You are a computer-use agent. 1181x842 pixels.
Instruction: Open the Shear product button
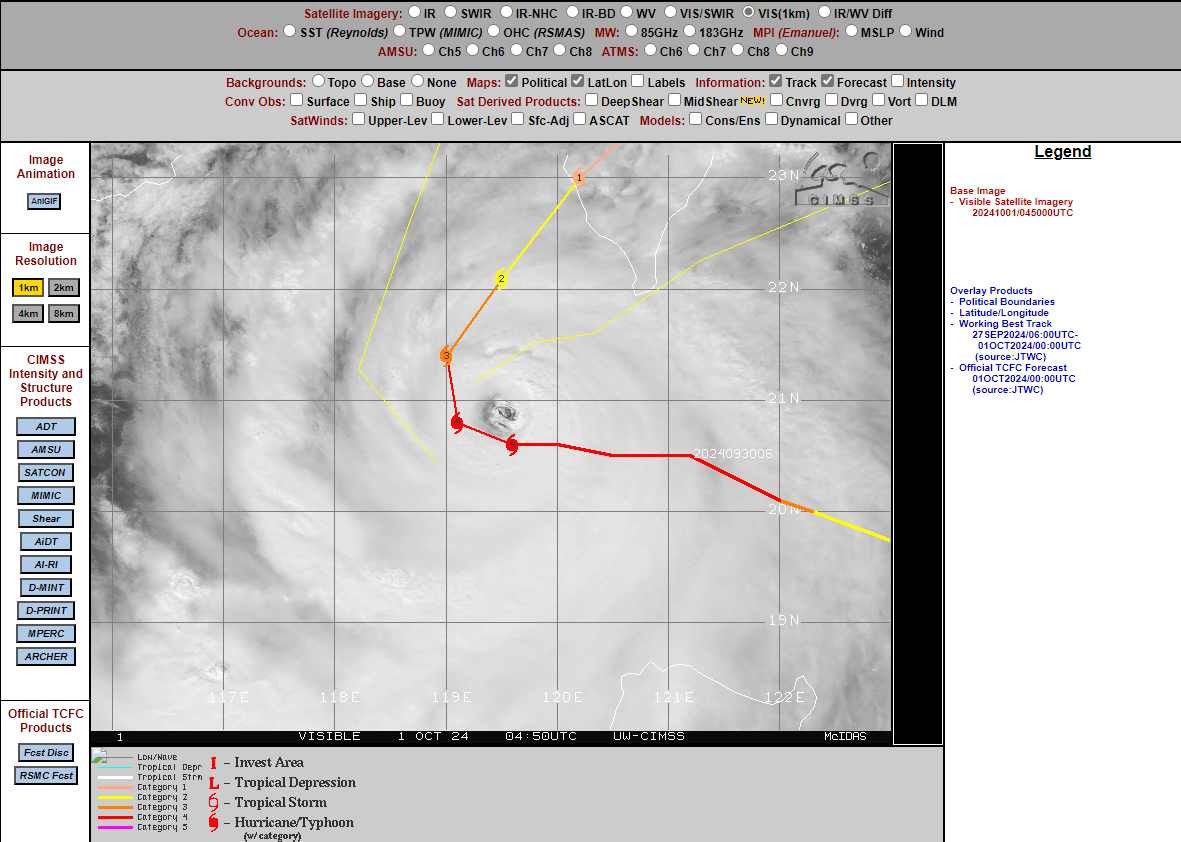(x=46, y=518)
